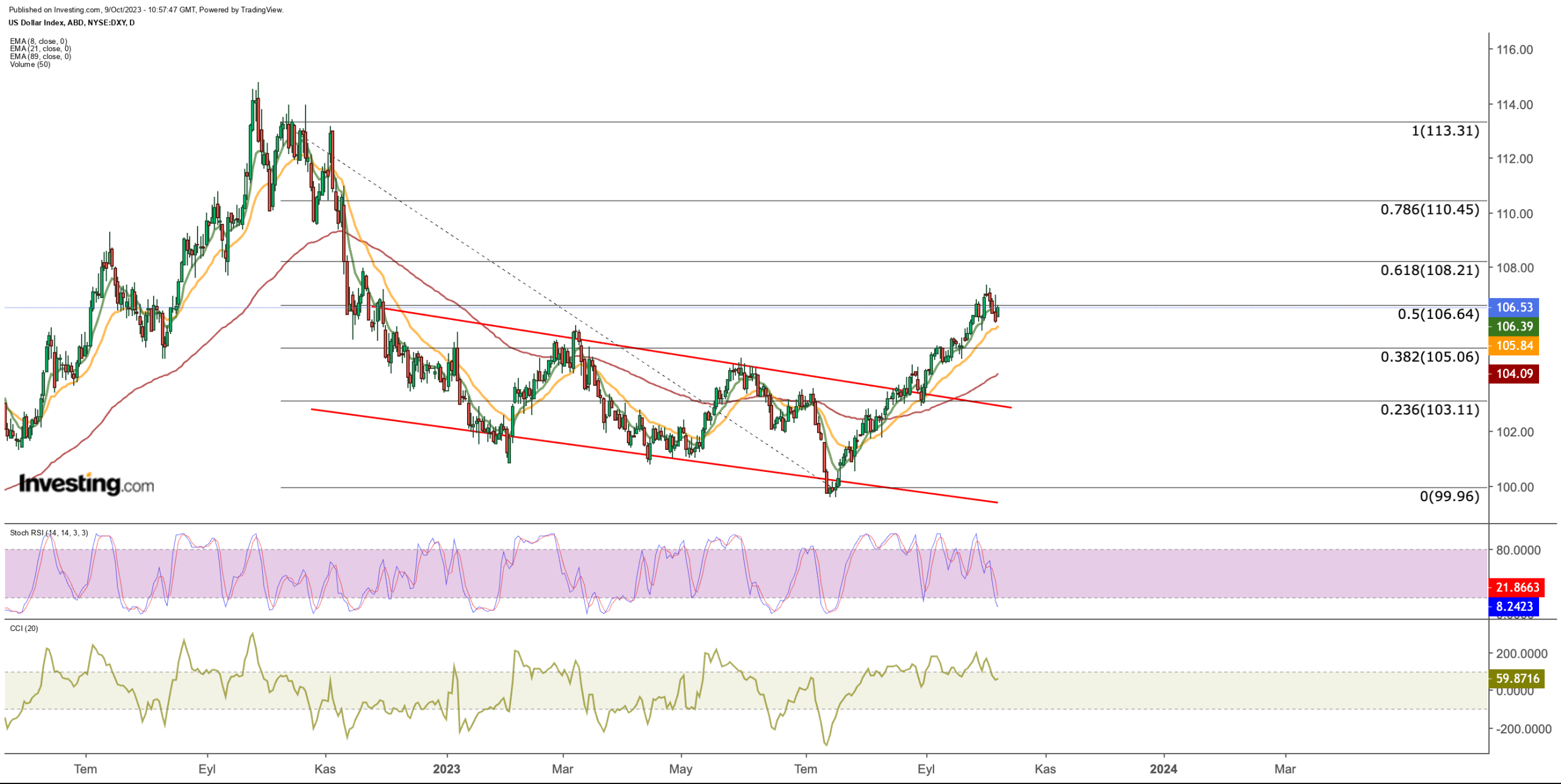The width and height of the screenshot is (1561, 784).
Task: Click the dark red 104.09 EMA price tag
Action: click(x=1513, y=374)
